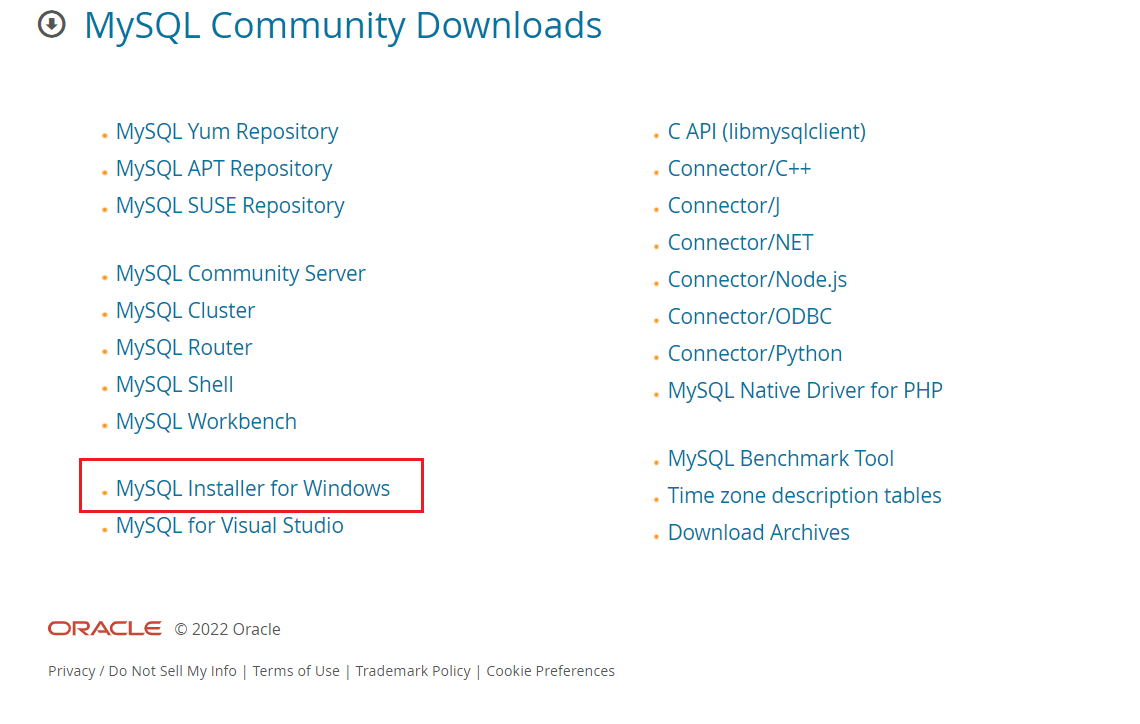Click the Oracle logo in the footer
The width and height of the screenshot is (1140, 724).
click(x=105, y=629)
